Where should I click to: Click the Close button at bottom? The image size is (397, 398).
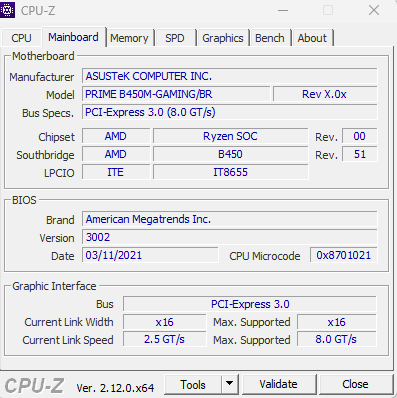pyautogui.click(x=355, y=384)
